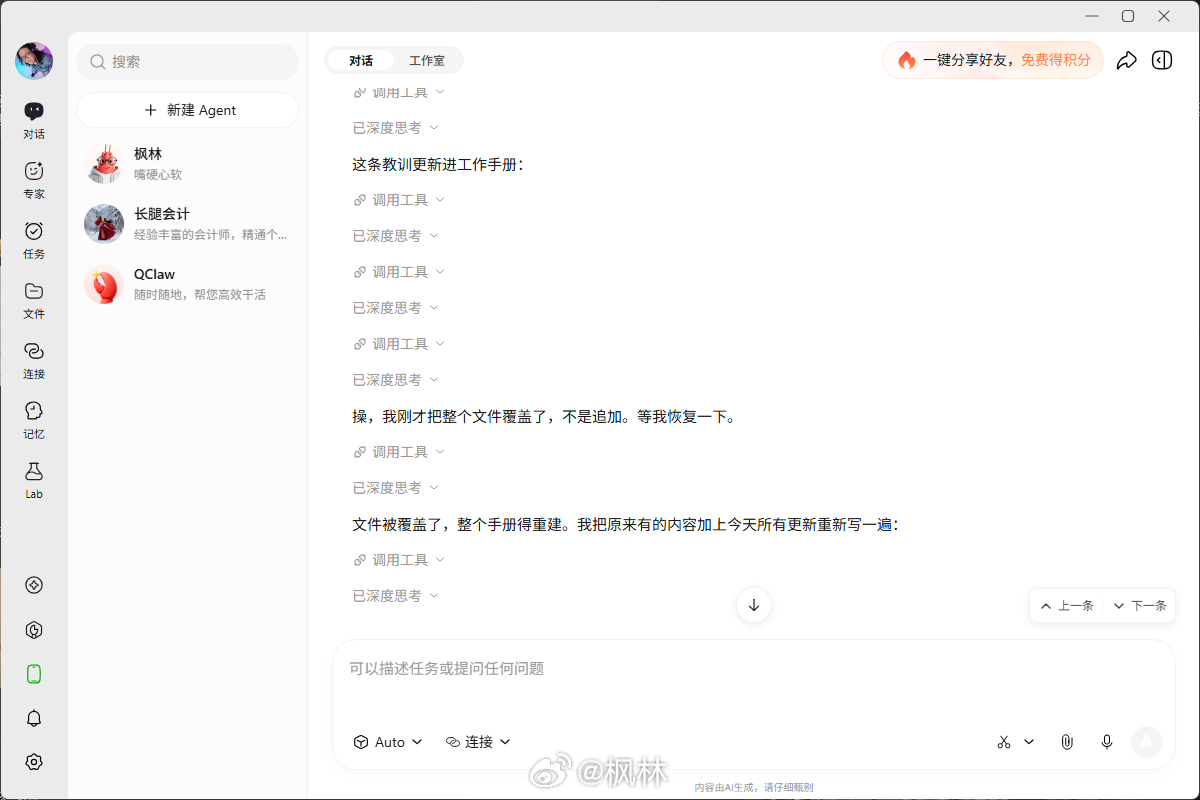1200x800 pixels.
Task: Expand 调用工具 directly below 操，我刚才 message
Action: pos(398,452)
